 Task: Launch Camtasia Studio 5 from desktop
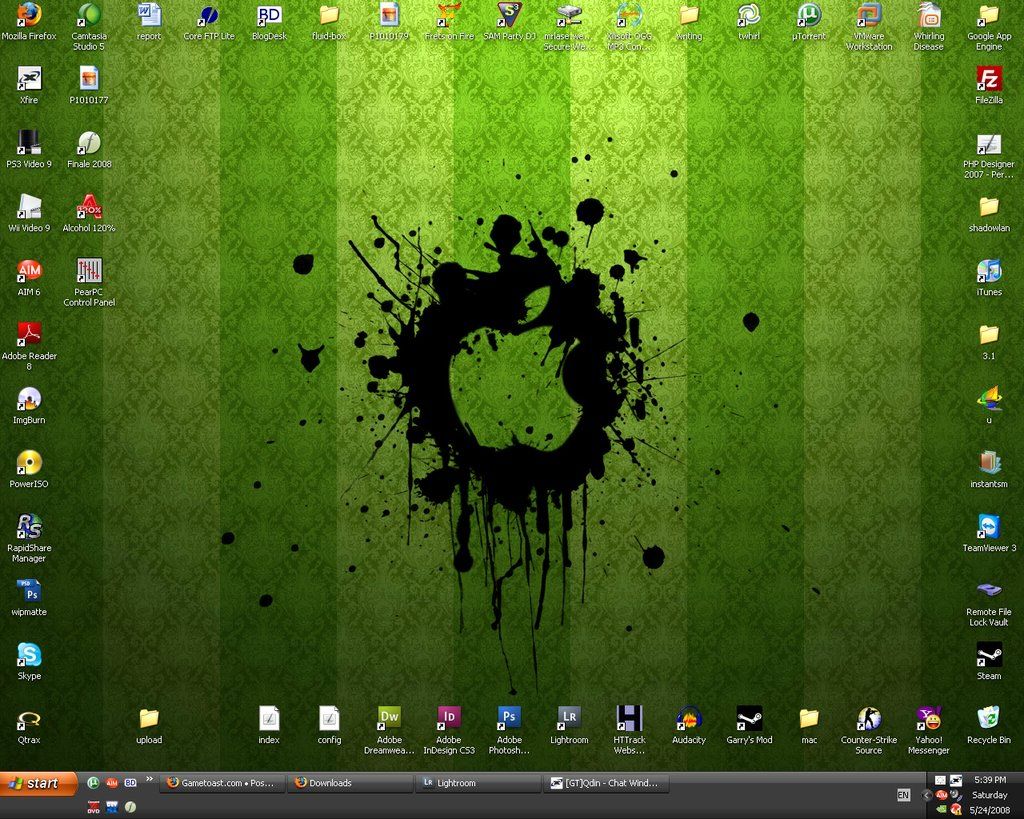click(89, 26)
